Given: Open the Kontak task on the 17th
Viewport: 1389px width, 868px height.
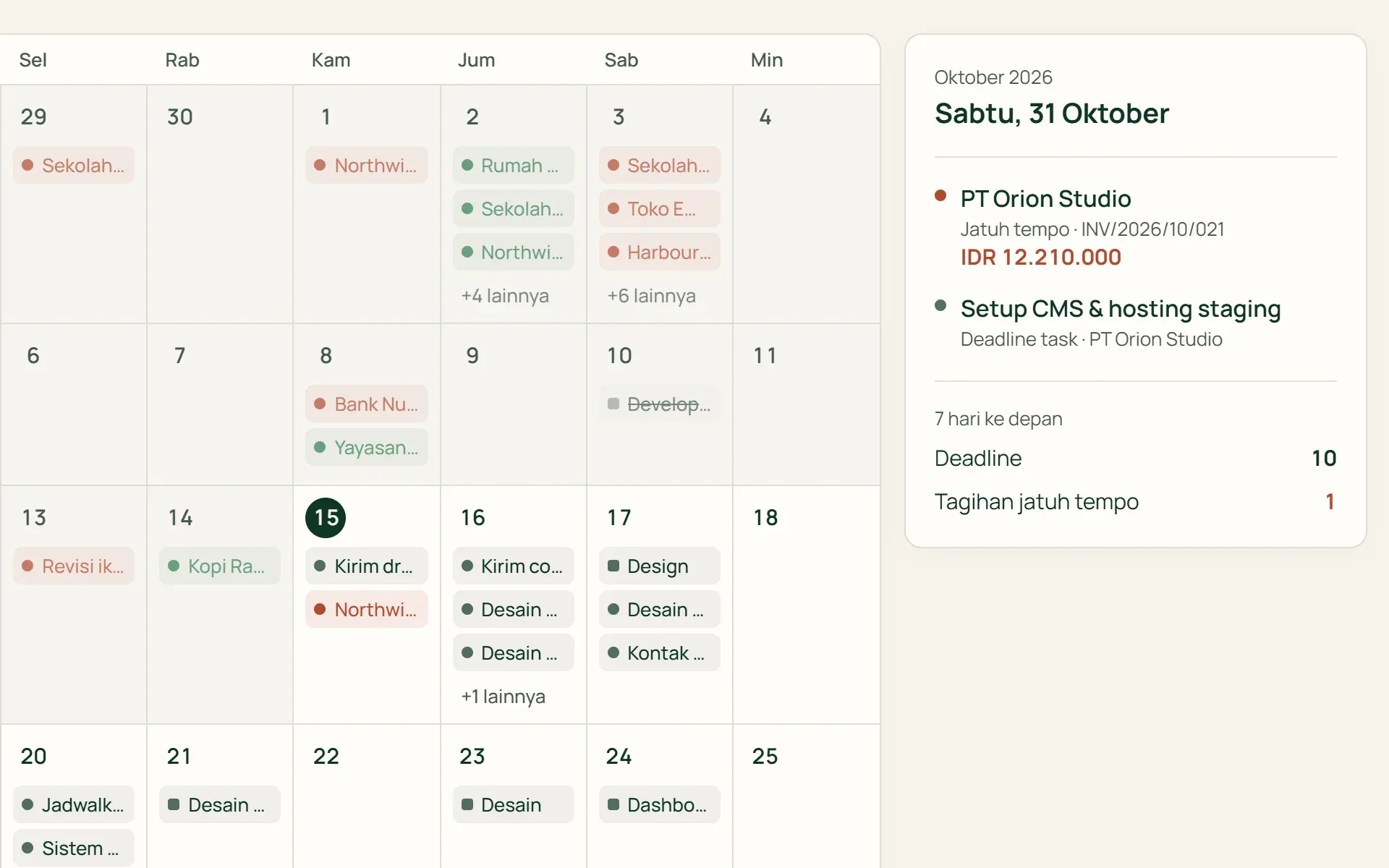Looking at the screenshot, I should [x=659, y=652].
